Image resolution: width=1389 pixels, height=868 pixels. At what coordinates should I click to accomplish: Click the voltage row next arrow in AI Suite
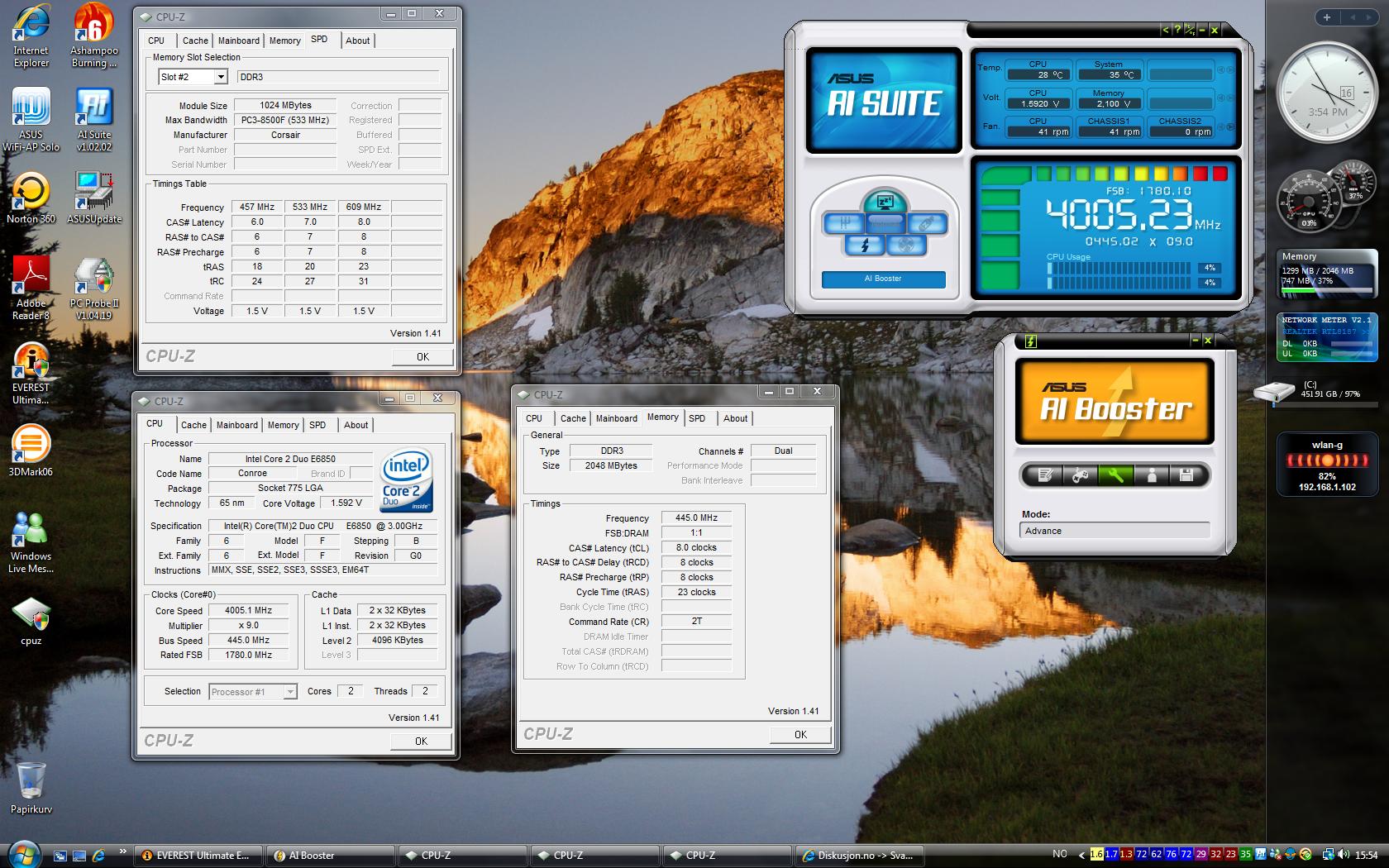[x=1230, y=99]
